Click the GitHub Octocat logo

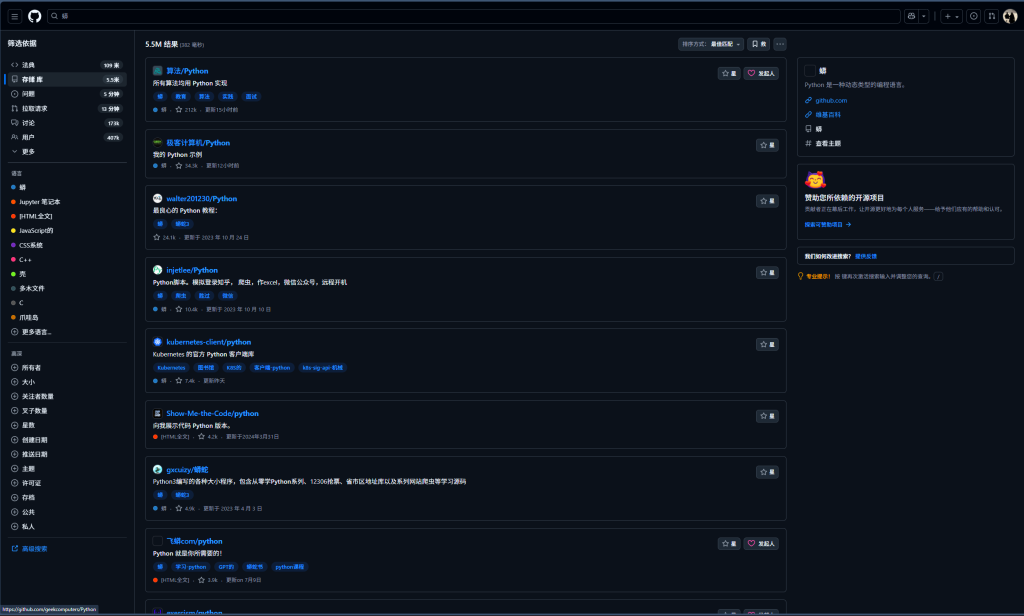[x=35, y=16]
